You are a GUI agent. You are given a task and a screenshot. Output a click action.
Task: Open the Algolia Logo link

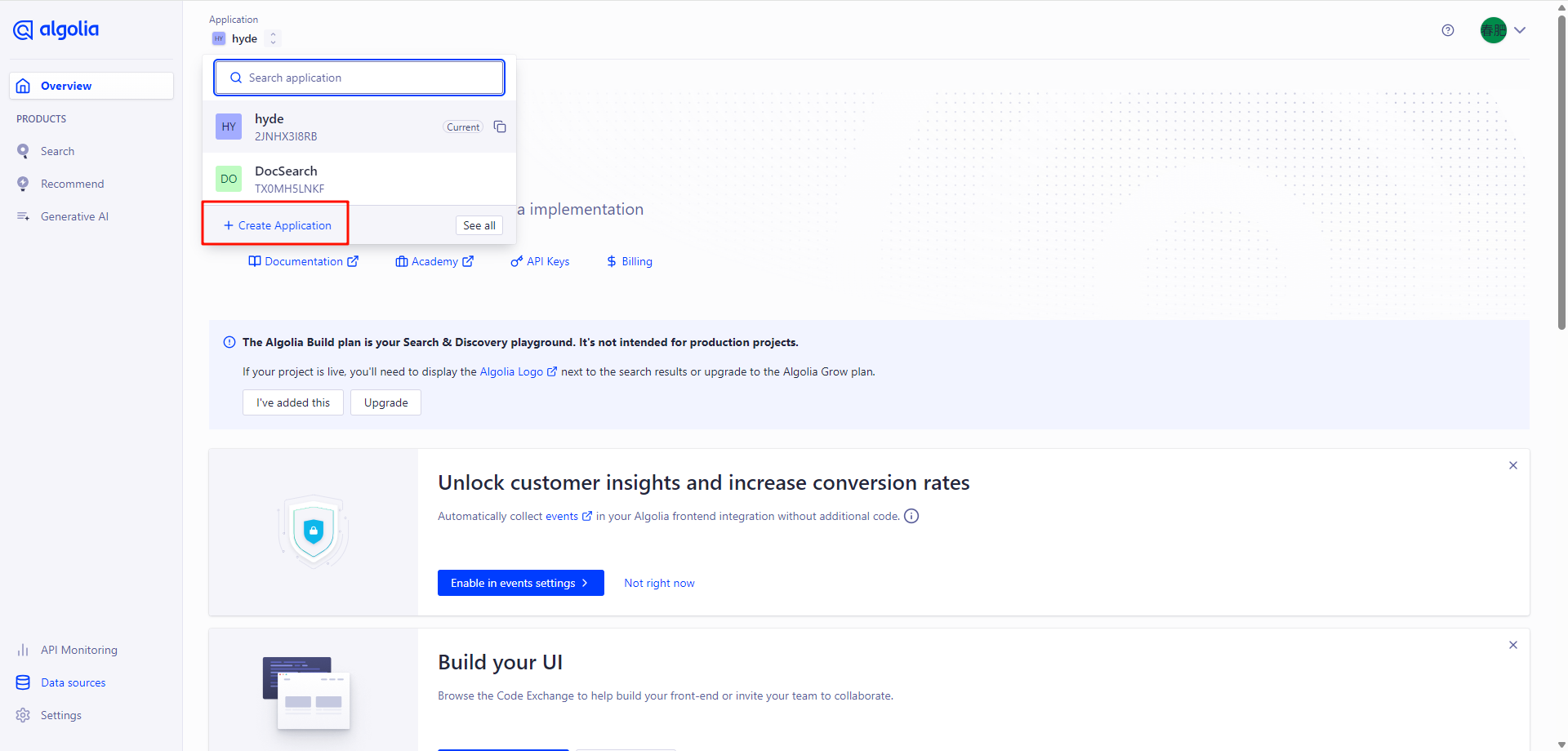pyautogui.click(x=518, y=371)
